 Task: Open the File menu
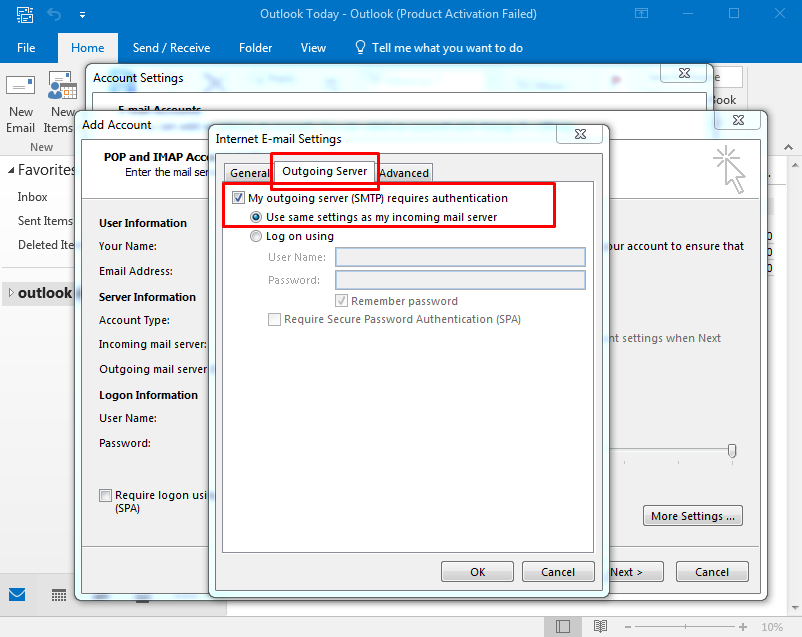point(26,48)
